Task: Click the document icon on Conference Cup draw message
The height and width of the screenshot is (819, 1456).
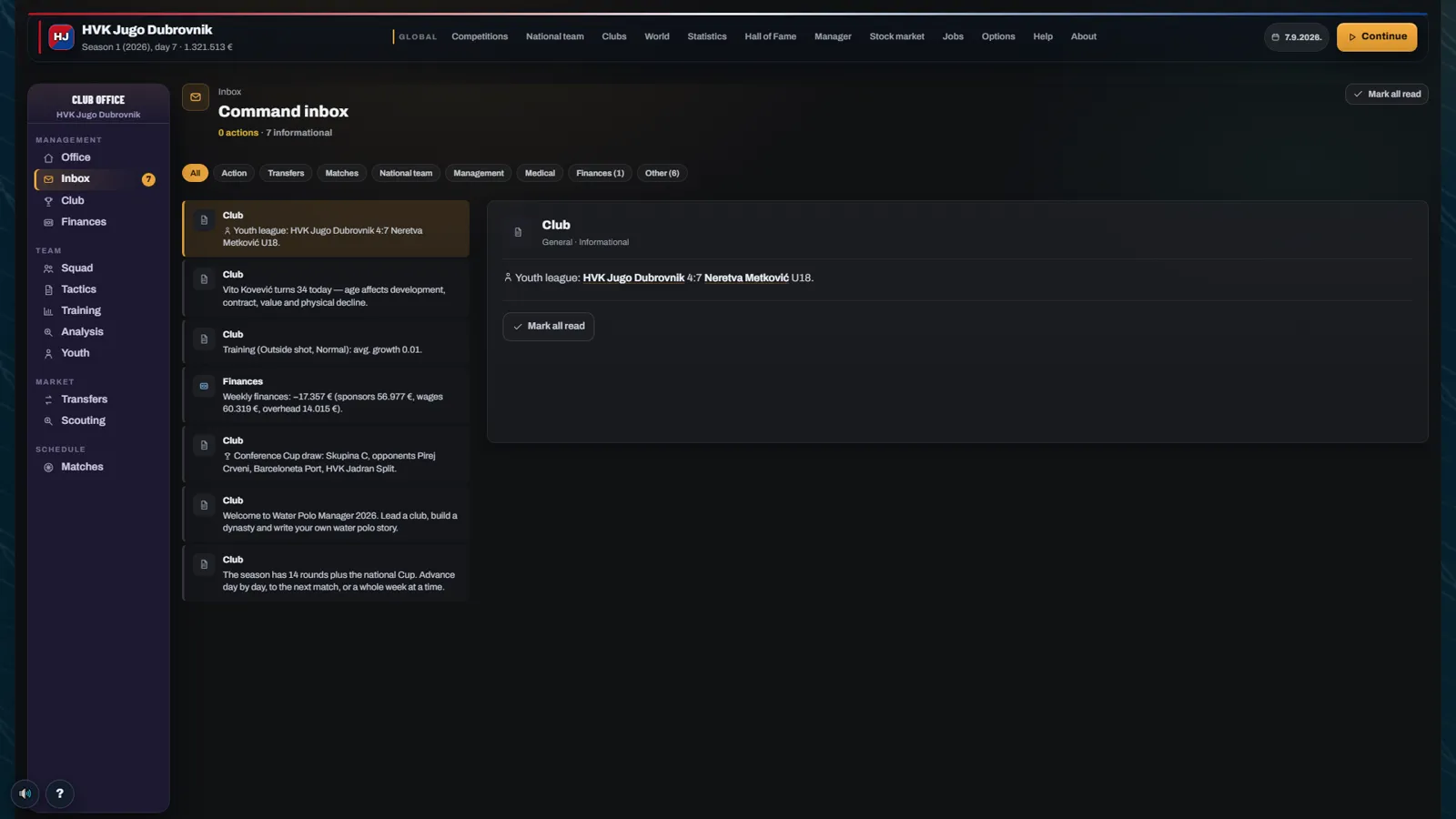Action: [x=204, y=445]
